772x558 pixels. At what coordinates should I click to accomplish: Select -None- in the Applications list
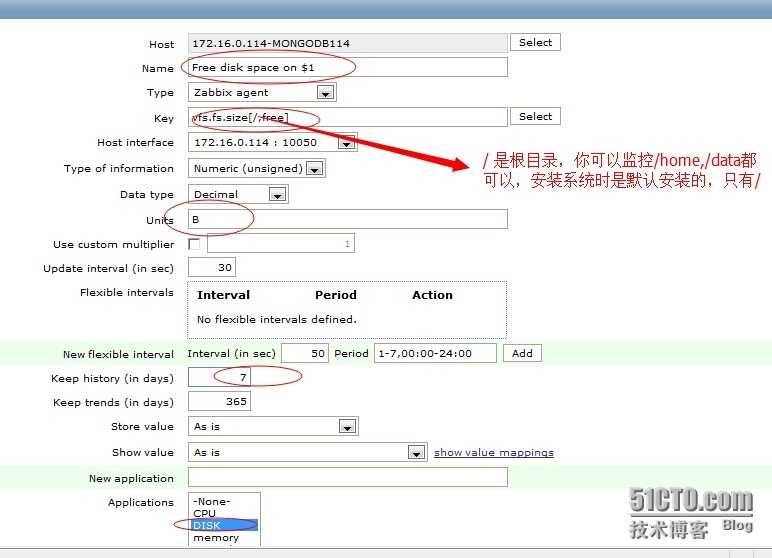tap(224, 501)
